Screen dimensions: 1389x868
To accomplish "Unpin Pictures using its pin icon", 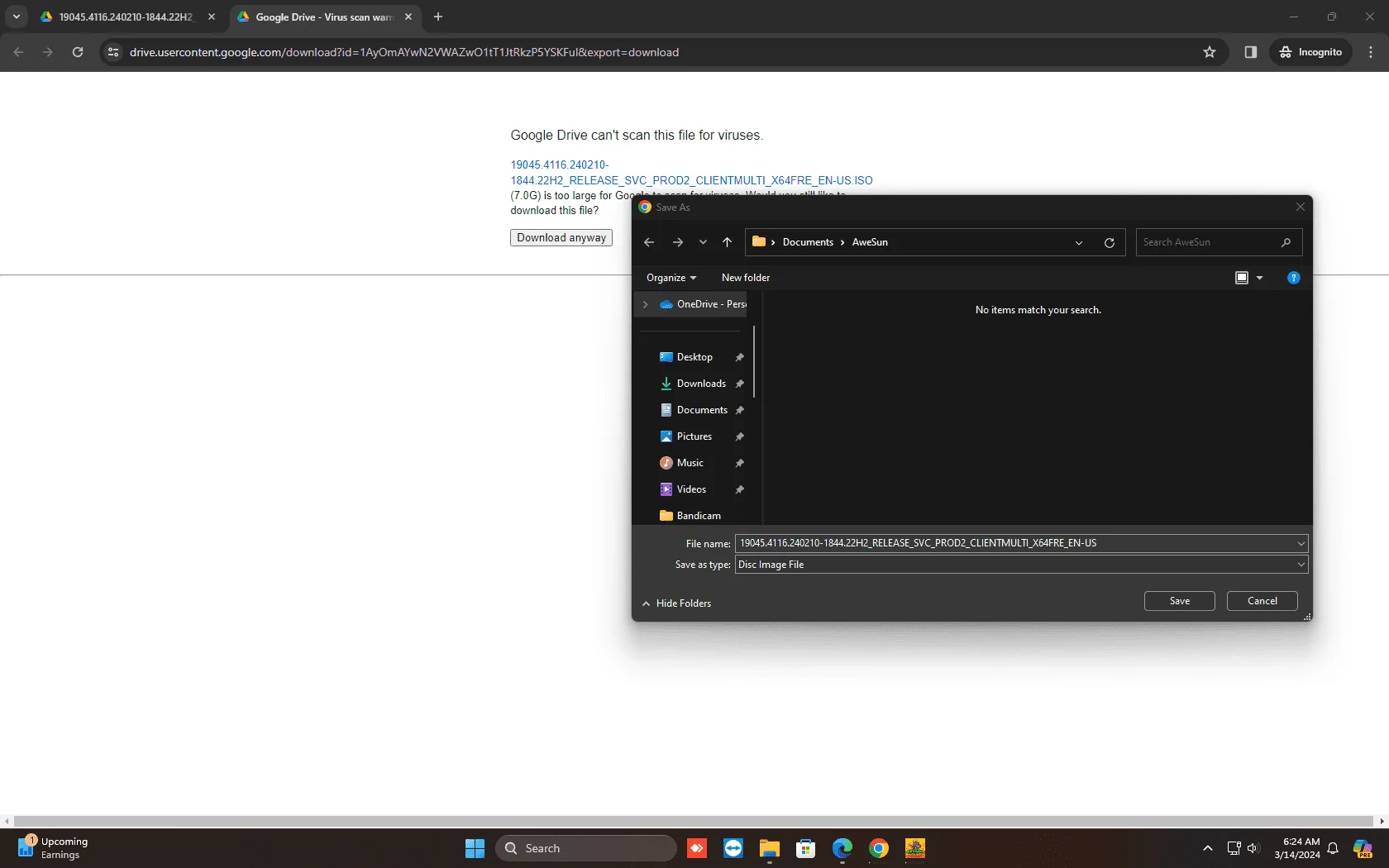I will coord(740,436).
